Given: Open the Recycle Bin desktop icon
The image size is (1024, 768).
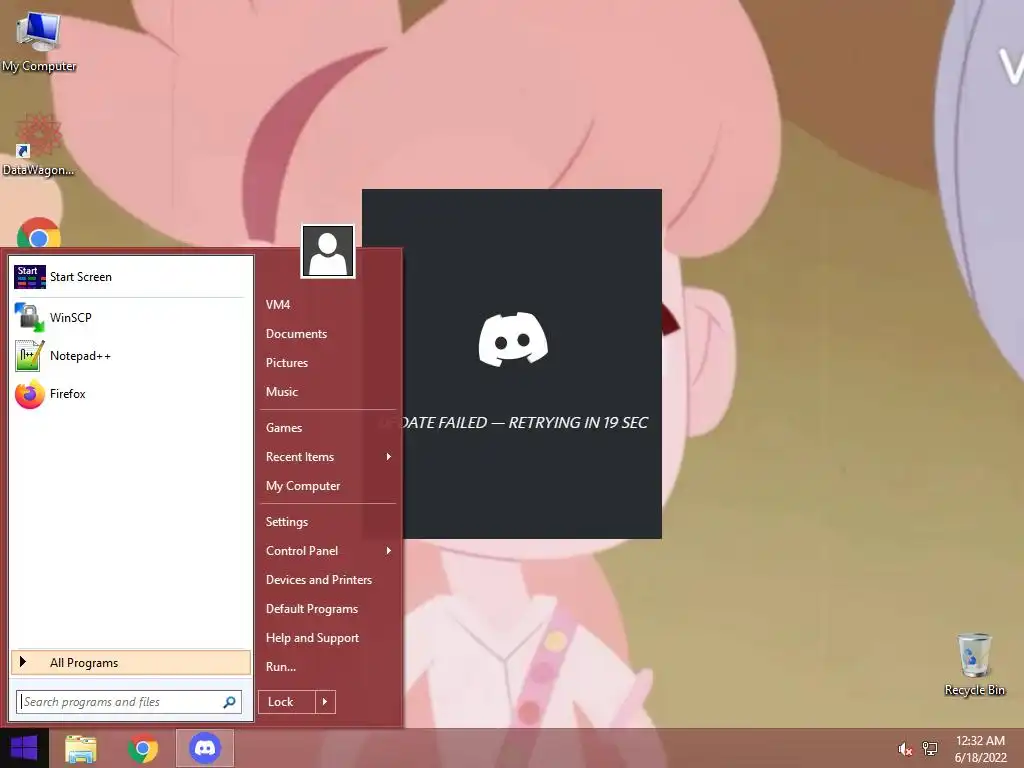Looking at the screenshot, I should click(x=974, y=664).
